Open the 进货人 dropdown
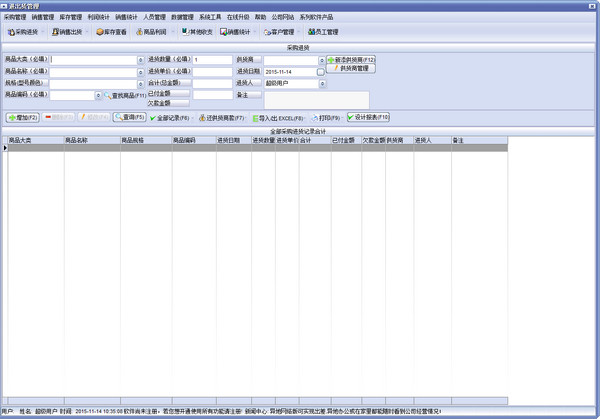Screen dimensions: 600x419 (321, 84)
